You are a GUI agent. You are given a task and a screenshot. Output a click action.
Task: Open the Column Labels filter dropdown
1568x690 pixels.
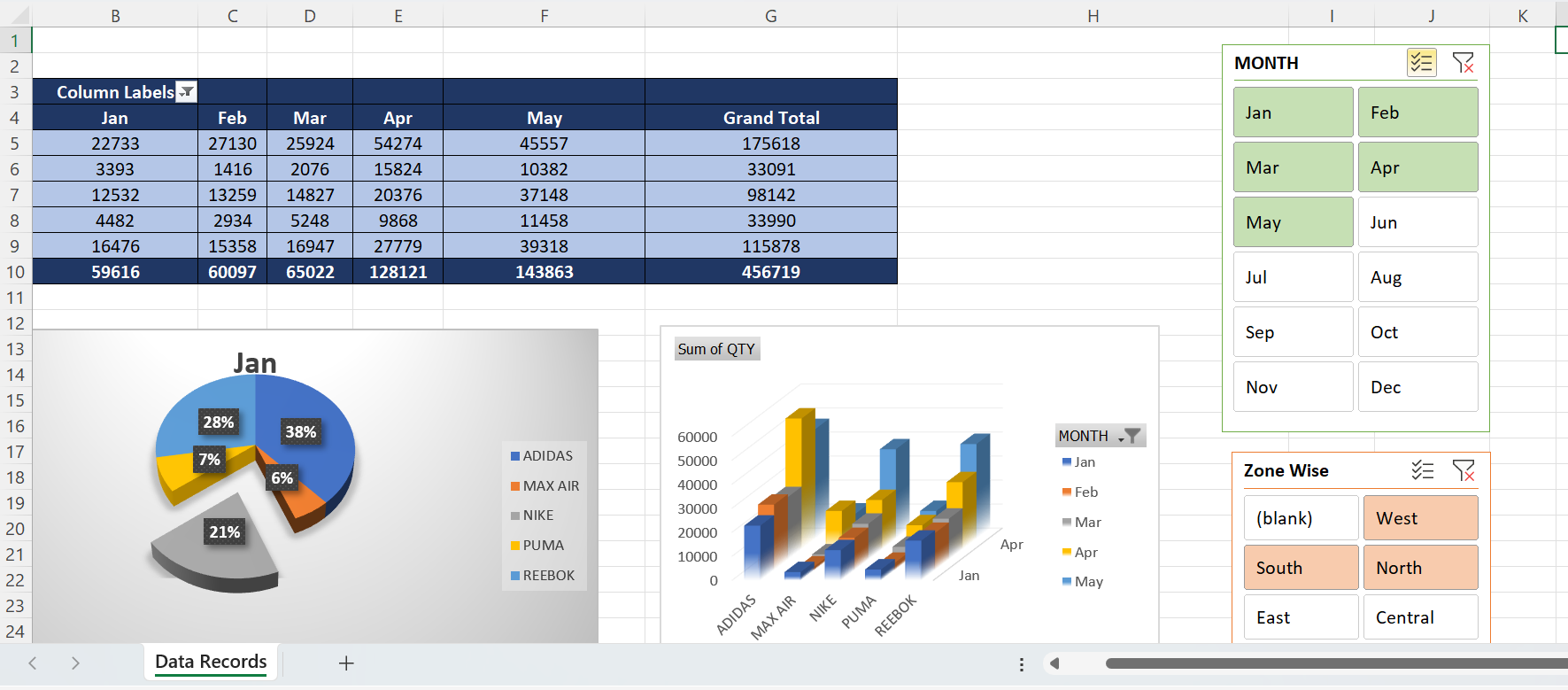186,92
